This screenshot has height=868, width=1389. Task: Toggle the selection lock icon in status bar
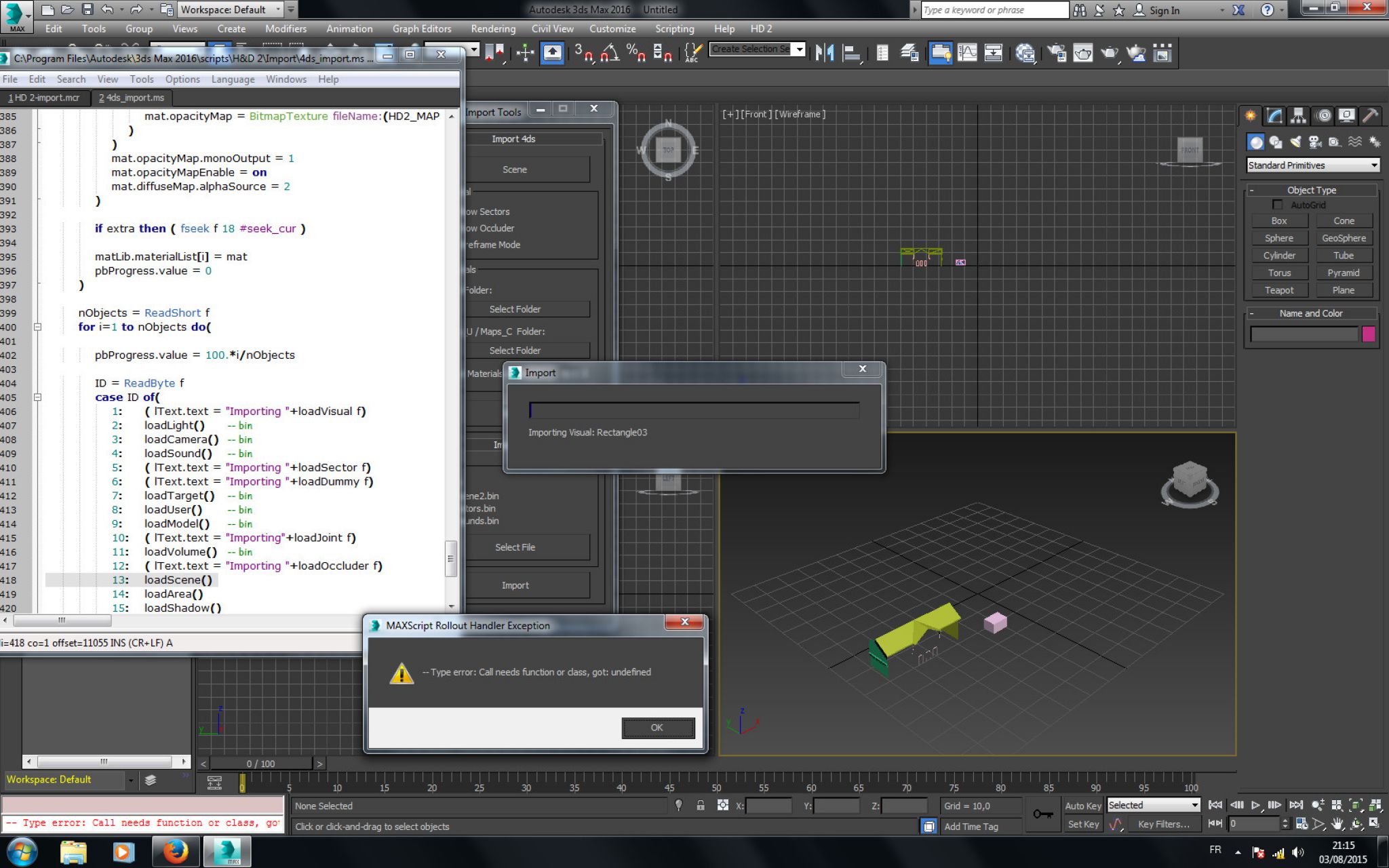701,806
